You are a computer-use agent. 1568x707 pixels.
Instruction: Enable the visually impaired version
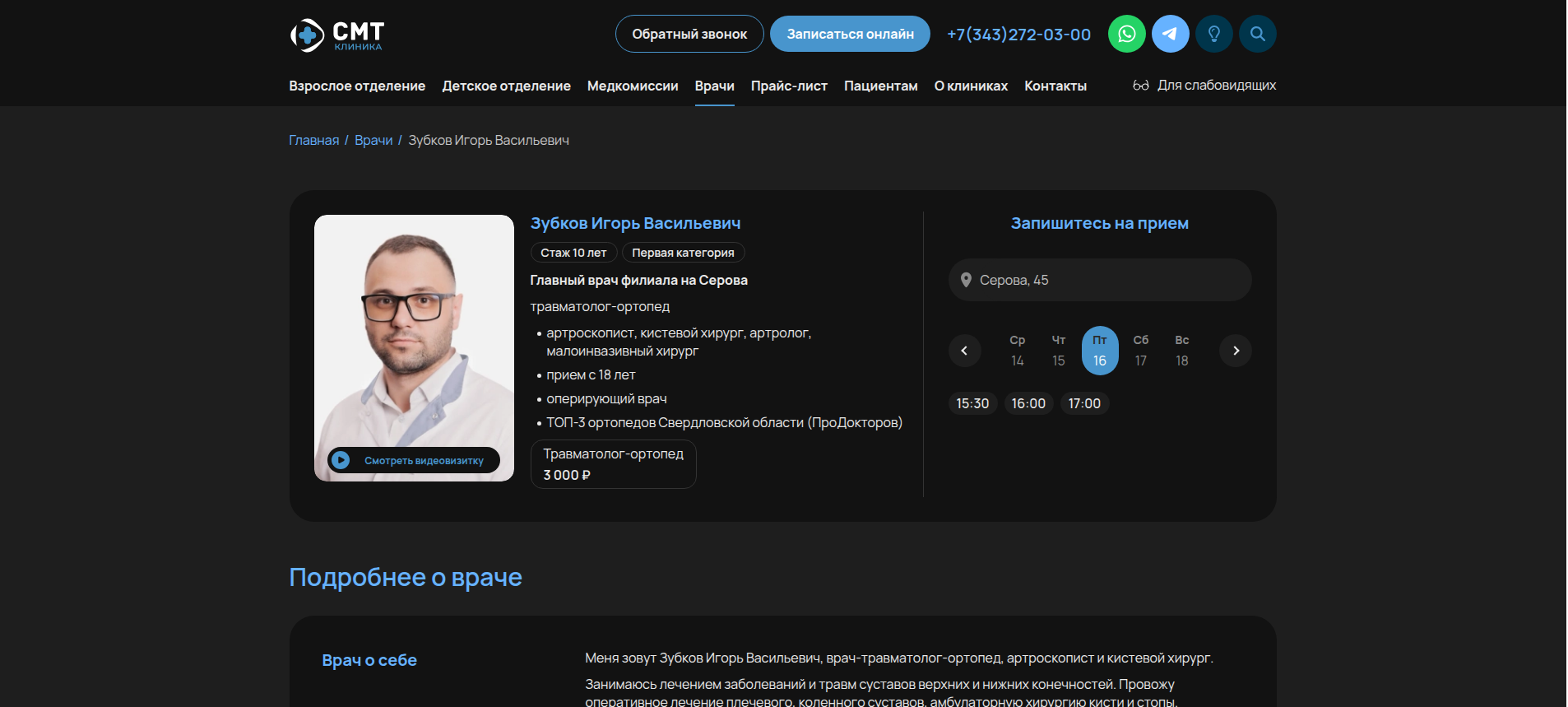[1204, 86]
